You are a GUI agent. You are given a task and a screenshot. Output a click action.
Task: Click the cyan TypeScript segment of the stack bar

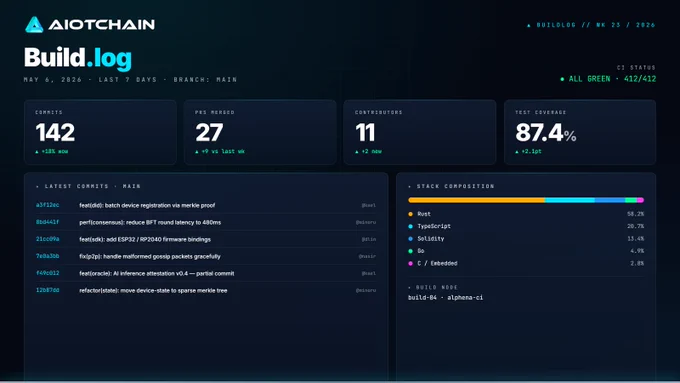point(569,200)
